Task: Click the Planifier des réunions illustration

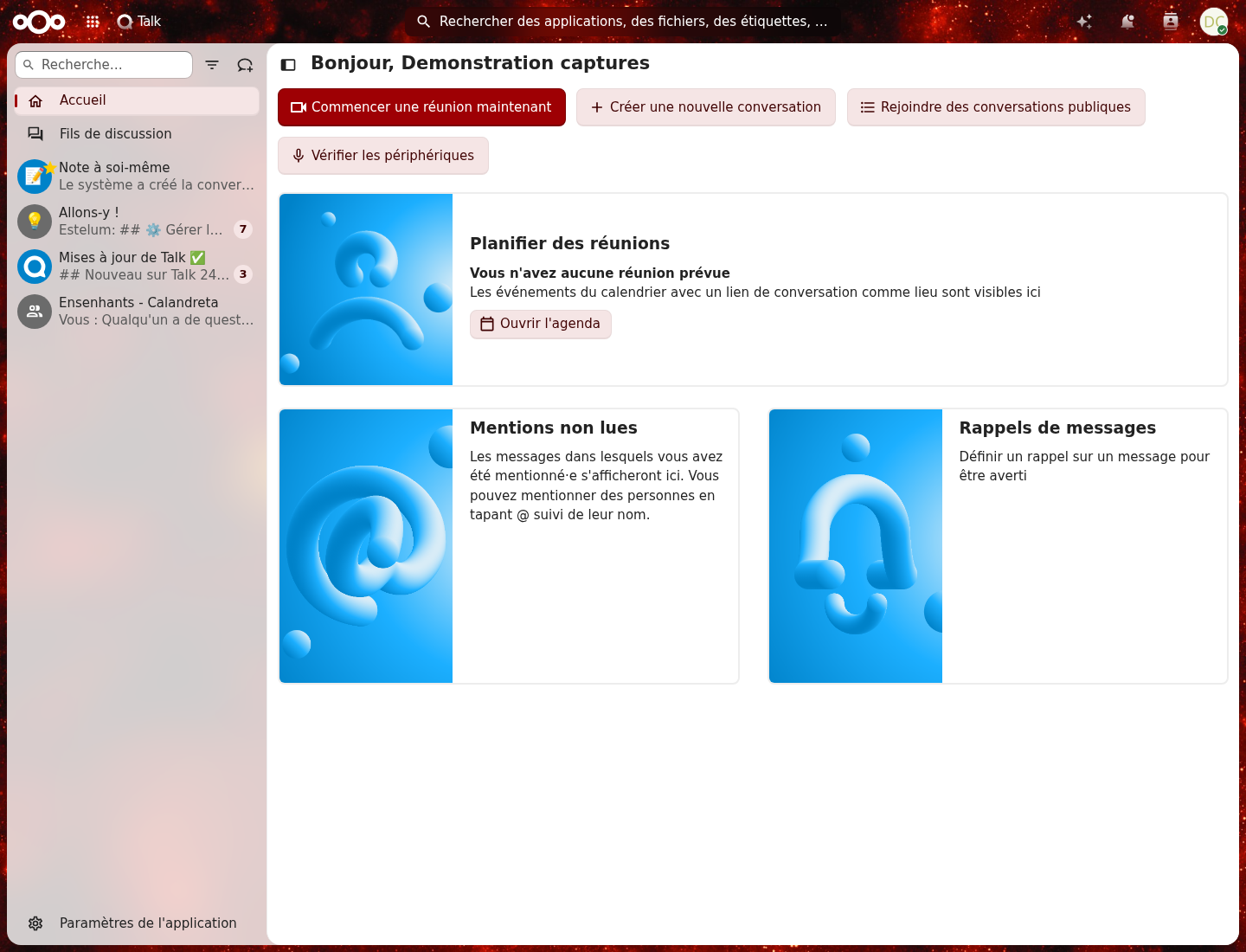Action: [366, 289]
